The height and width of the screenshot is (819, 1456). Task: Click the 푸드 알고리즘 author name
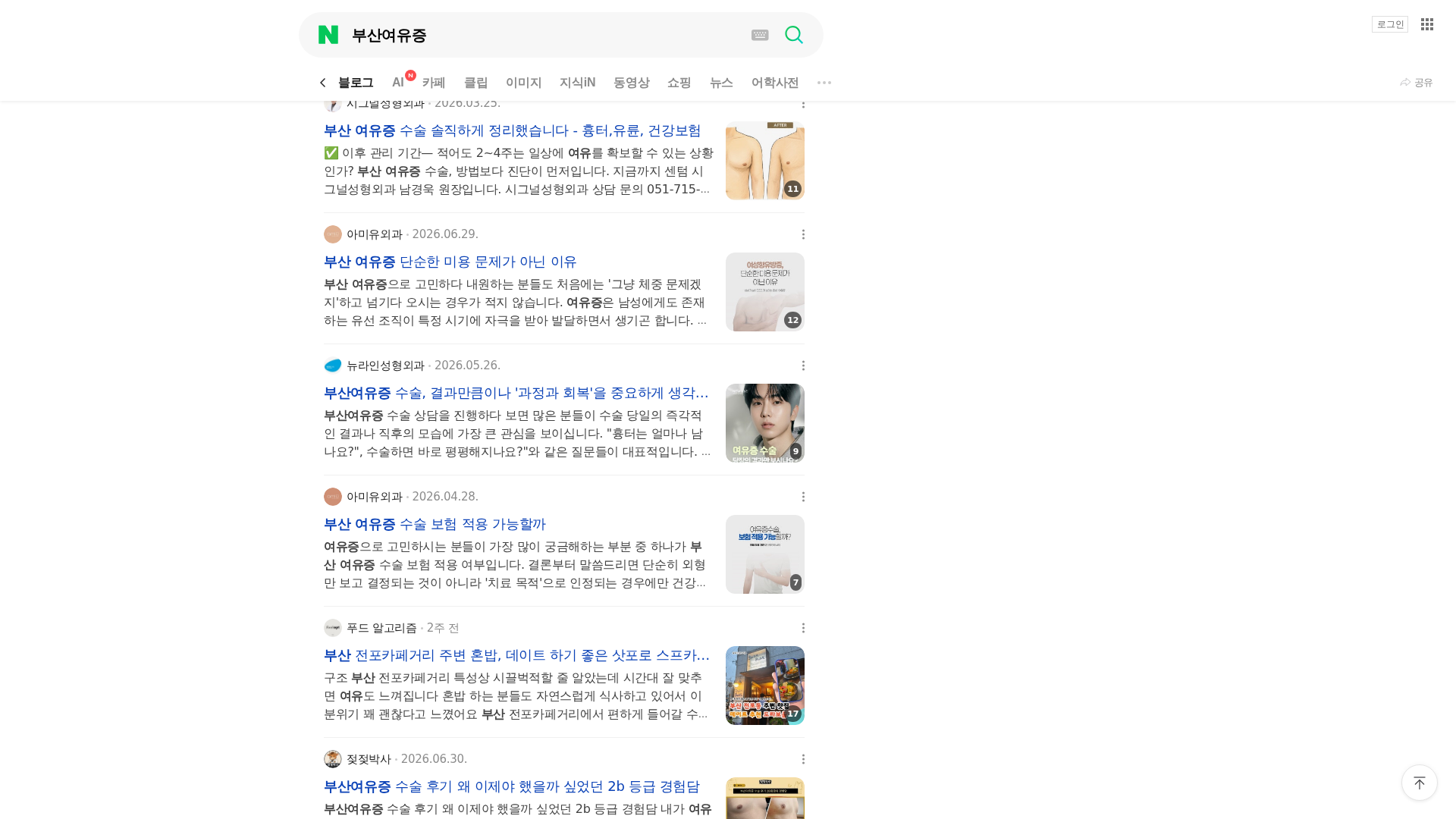pos(381,628)
